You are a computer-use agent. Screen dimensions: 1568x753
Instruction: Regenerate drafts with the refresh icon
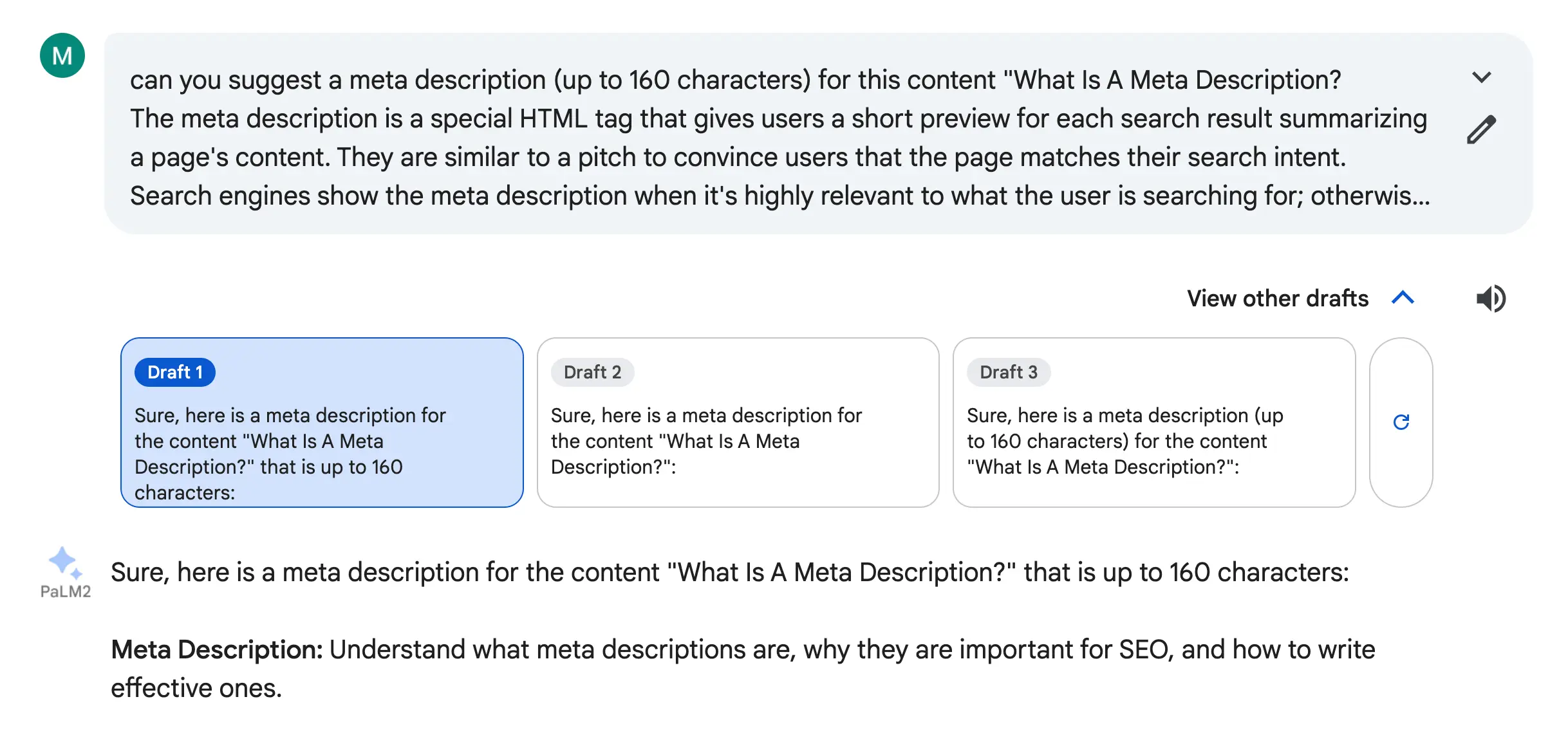1401,422
